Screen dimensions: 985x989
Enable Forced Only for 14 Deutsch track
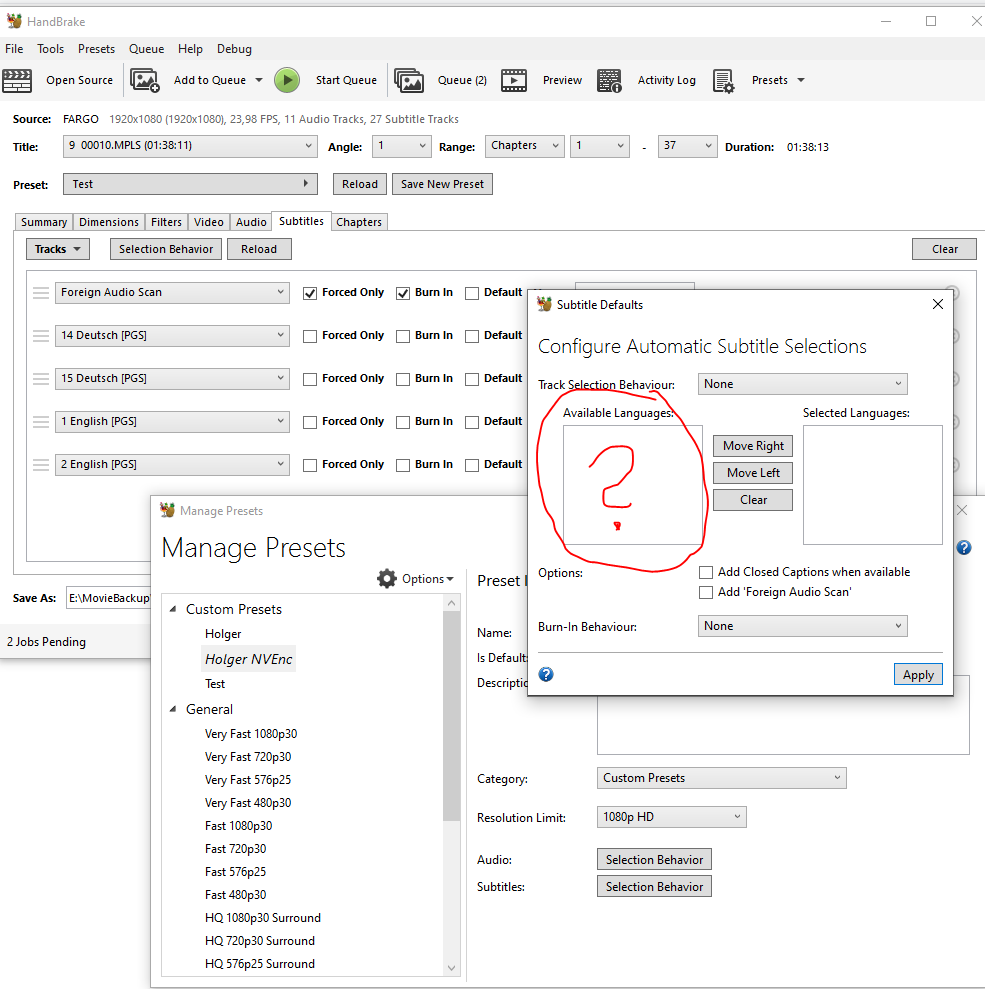click(x=309, y=335)
